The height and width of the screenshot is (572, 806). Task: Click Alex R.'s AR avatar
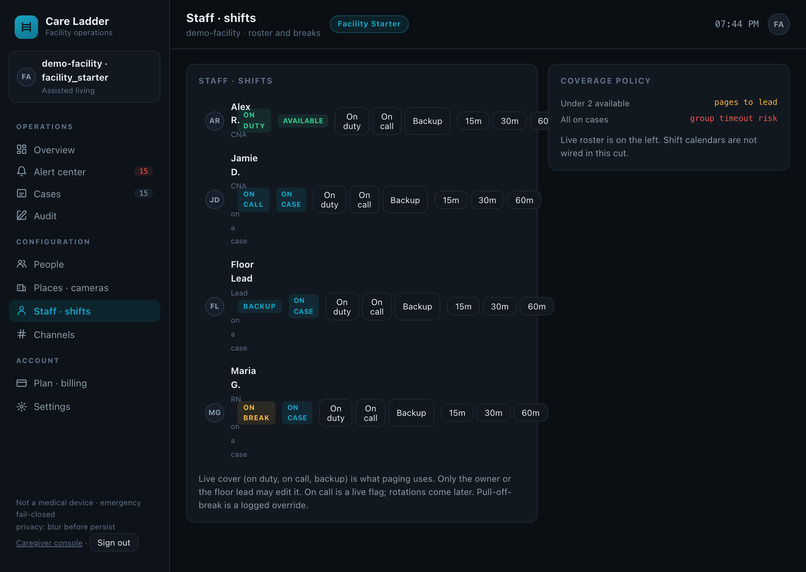coord(214,121)
